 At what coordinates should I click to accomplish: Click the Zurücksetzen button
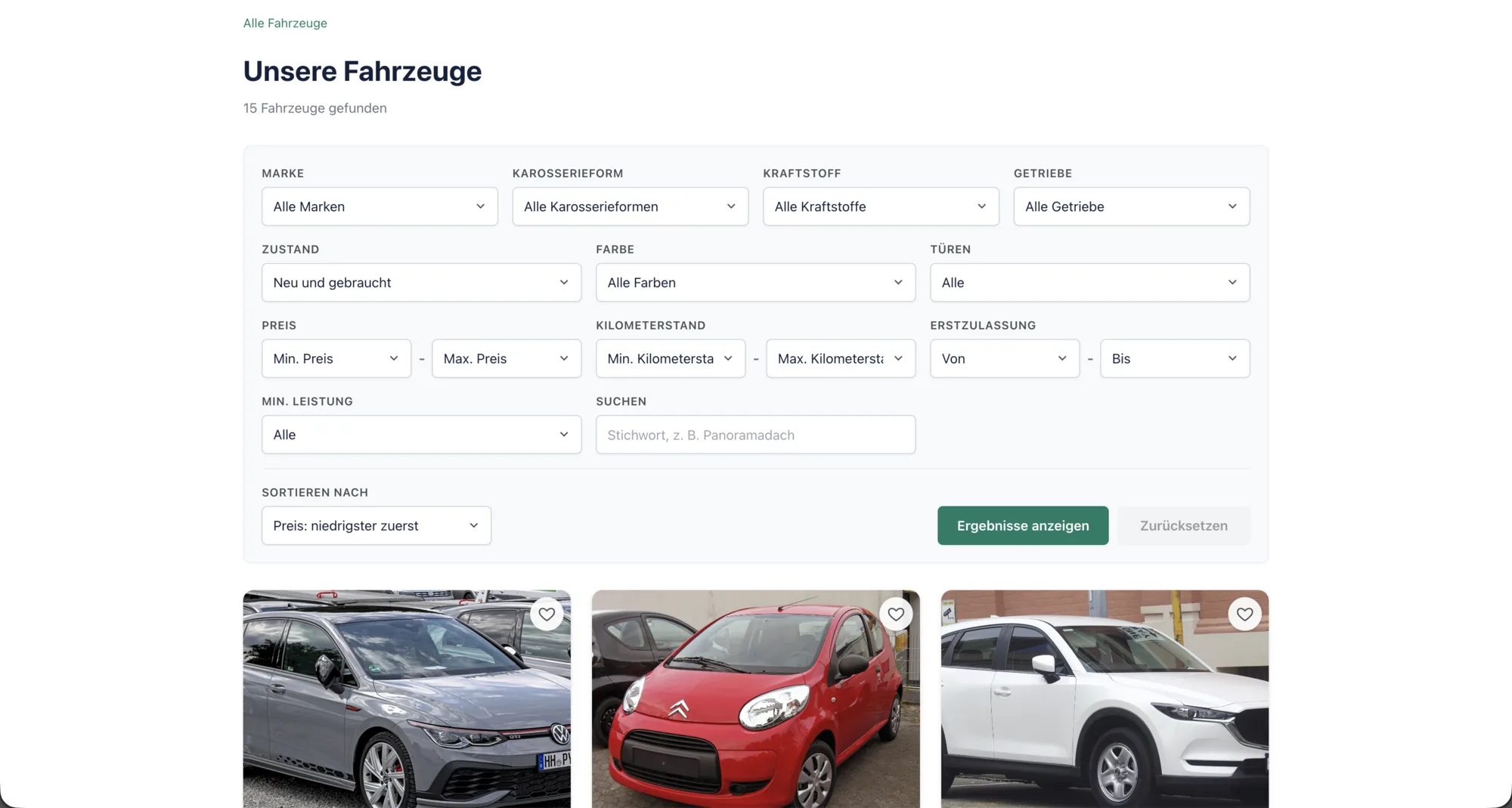pyautogui.click(x=1184, y=525)
